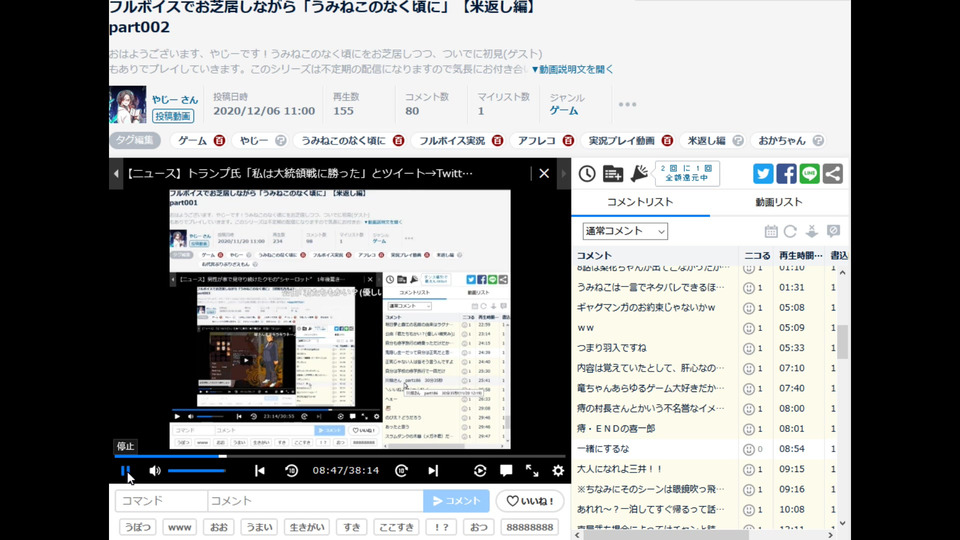Click the video seek progress bar

[340, 456]
